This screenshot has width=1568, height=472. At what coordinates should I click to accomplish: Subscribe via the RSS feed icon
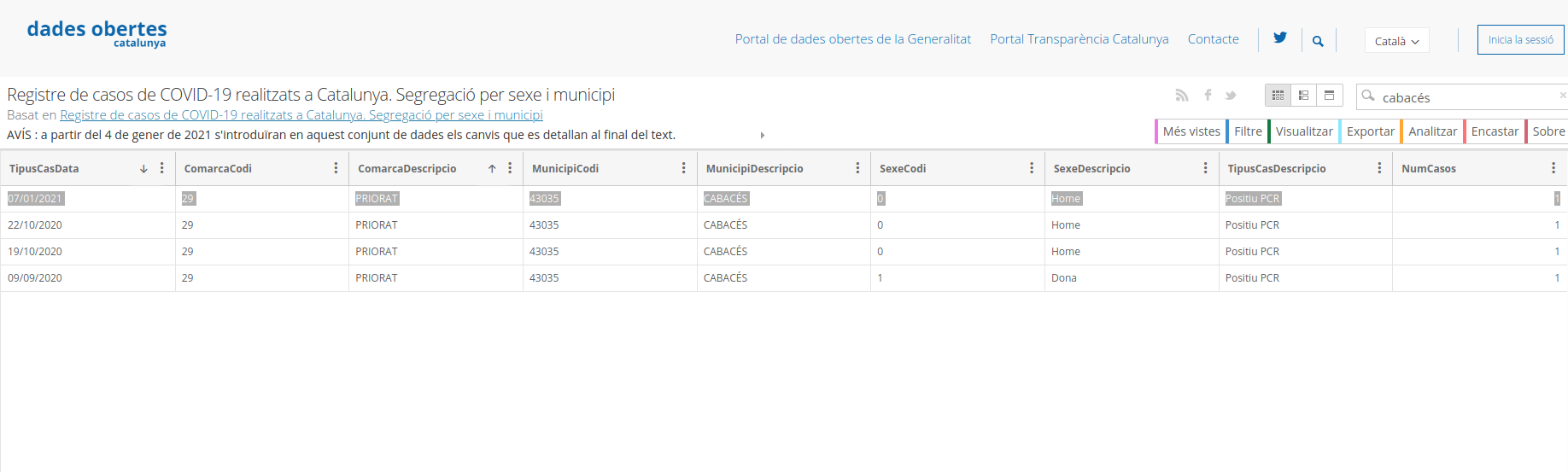tap(1182, 96)
